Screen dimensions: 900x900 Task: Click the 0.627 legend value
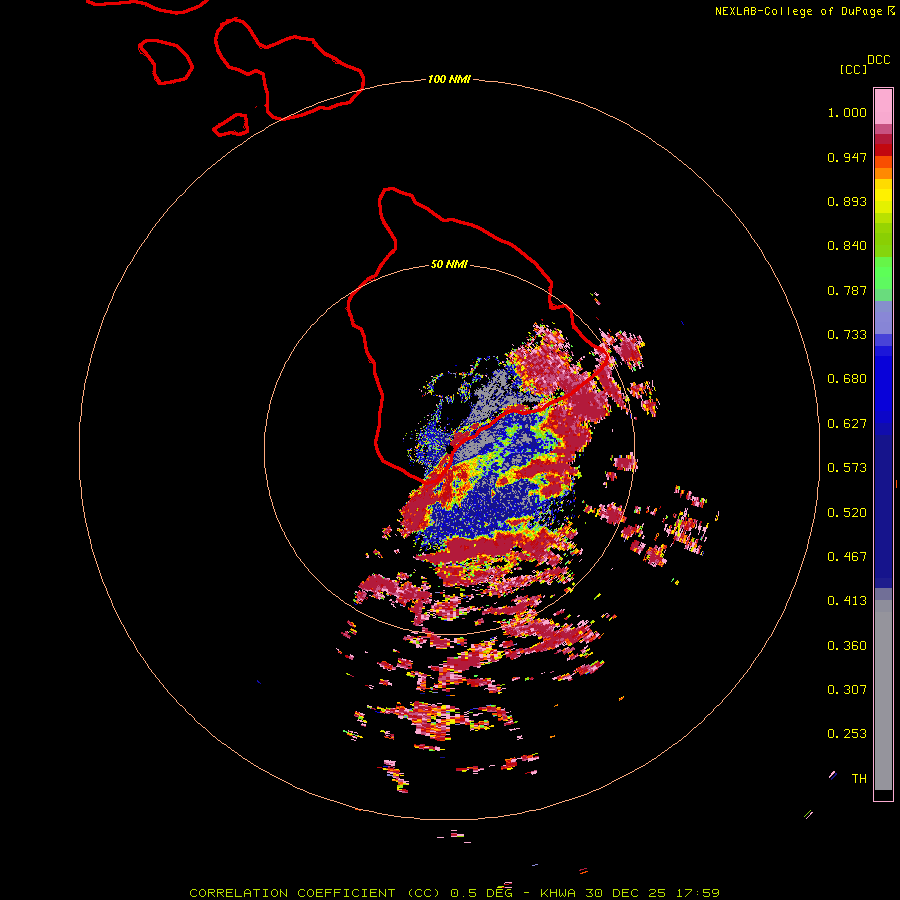(847, 424)
